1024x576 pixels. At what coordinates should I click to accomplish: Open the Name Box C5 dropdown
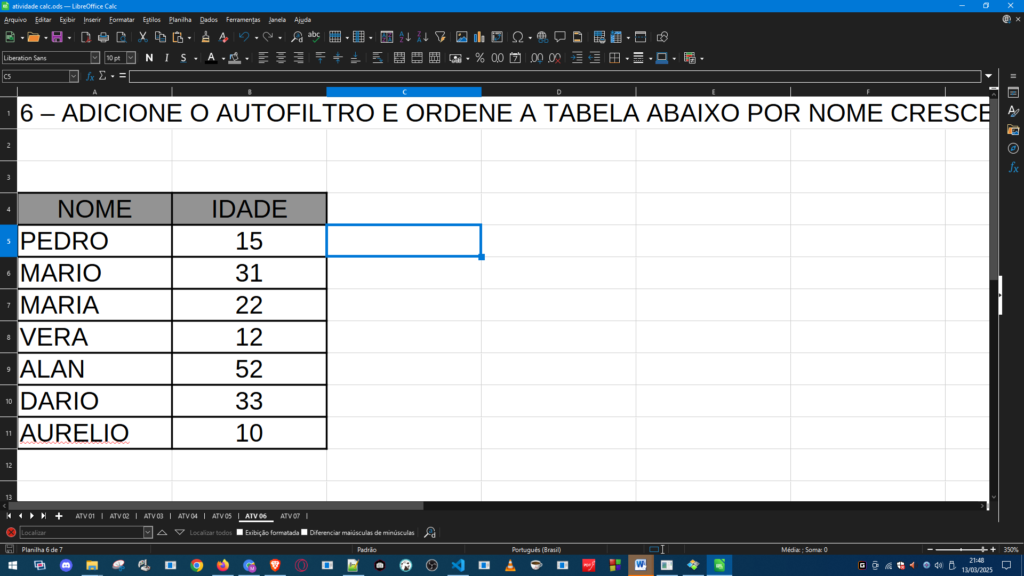(x=73, y=76)
